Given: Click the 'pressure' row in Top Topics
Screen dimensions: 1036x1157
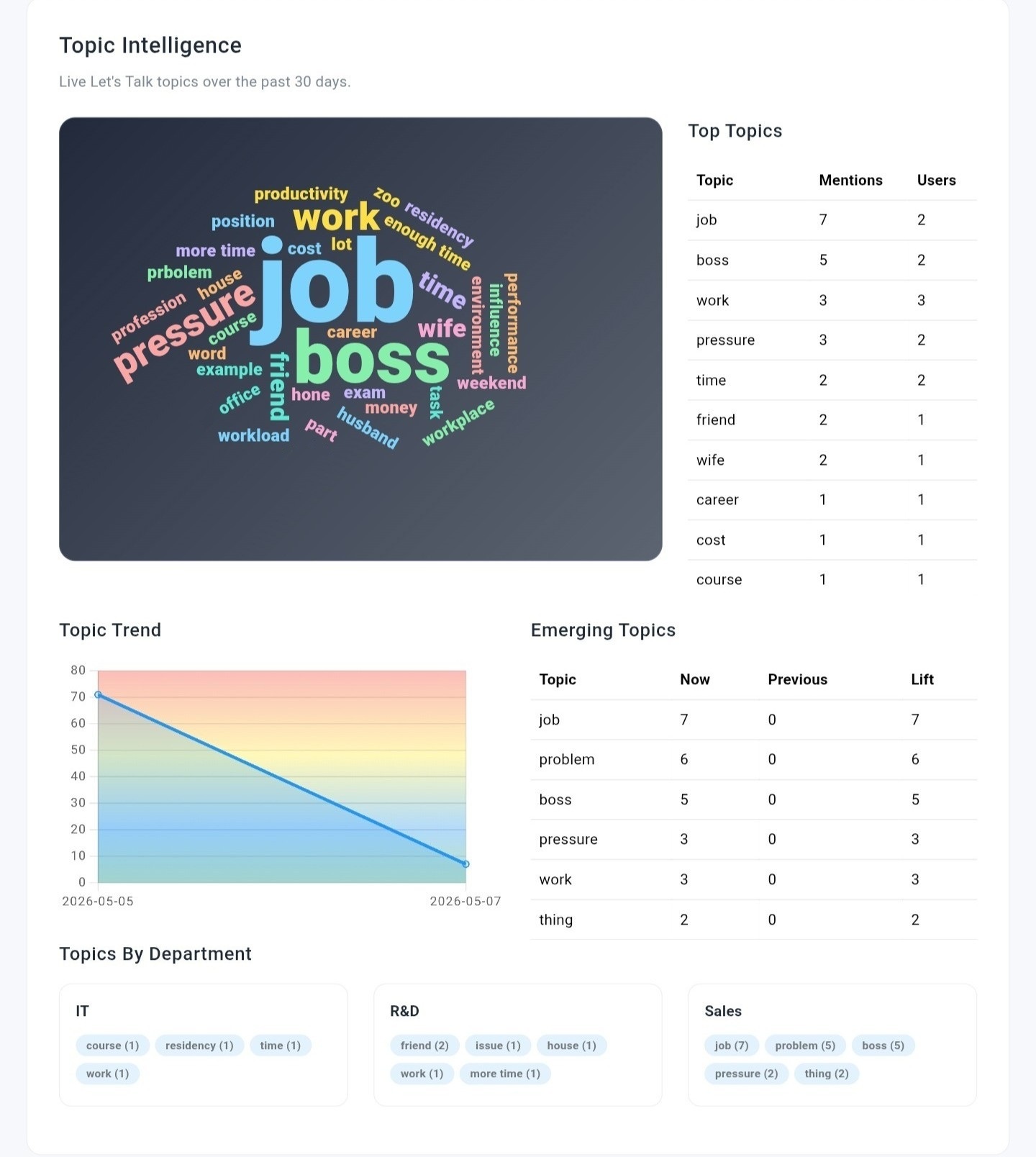Looking at the screenshot, I should (x=832, y=340).
